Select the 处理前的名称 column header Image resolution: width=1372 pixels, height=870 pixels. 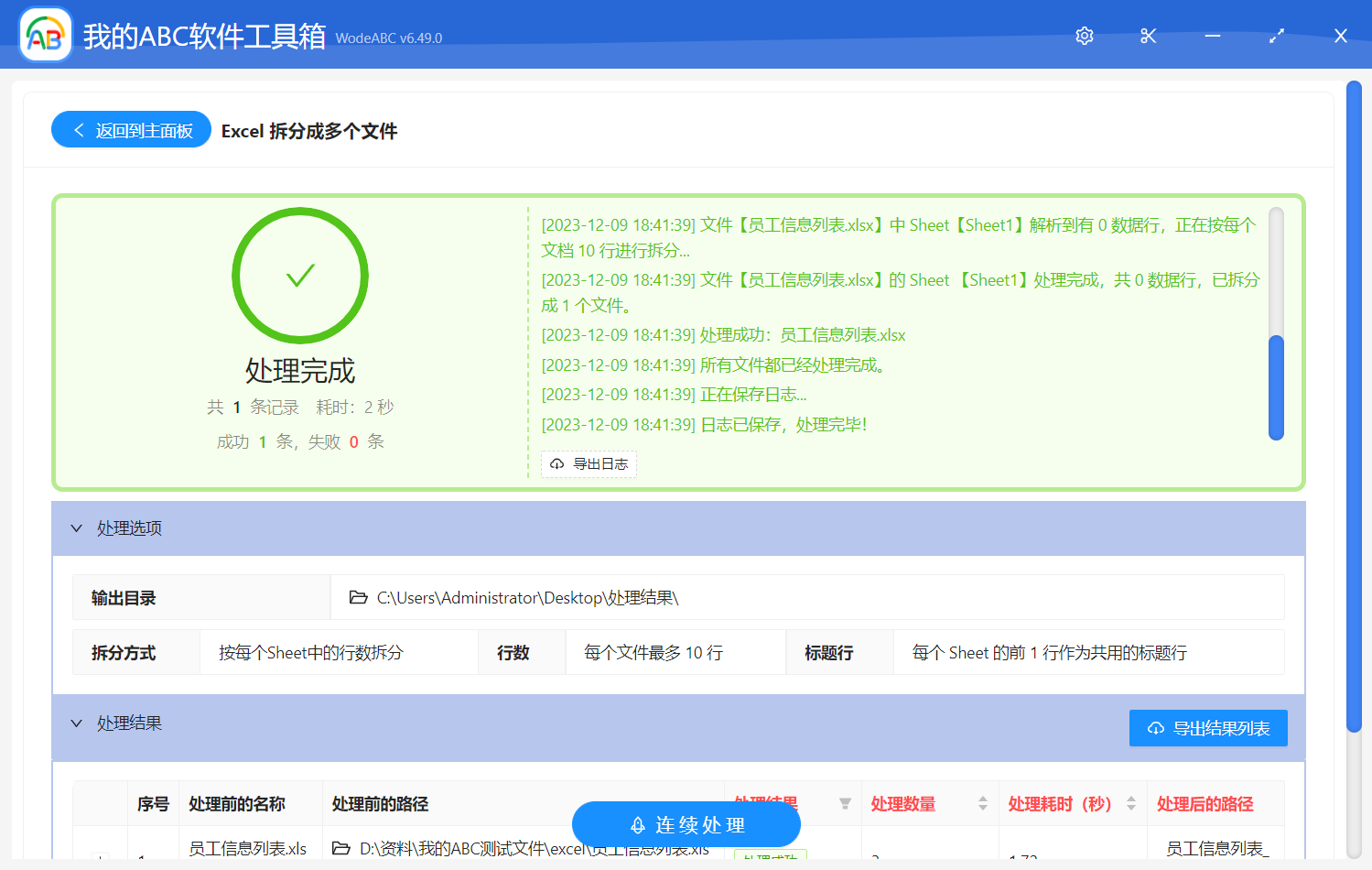[x=235, y=804]
